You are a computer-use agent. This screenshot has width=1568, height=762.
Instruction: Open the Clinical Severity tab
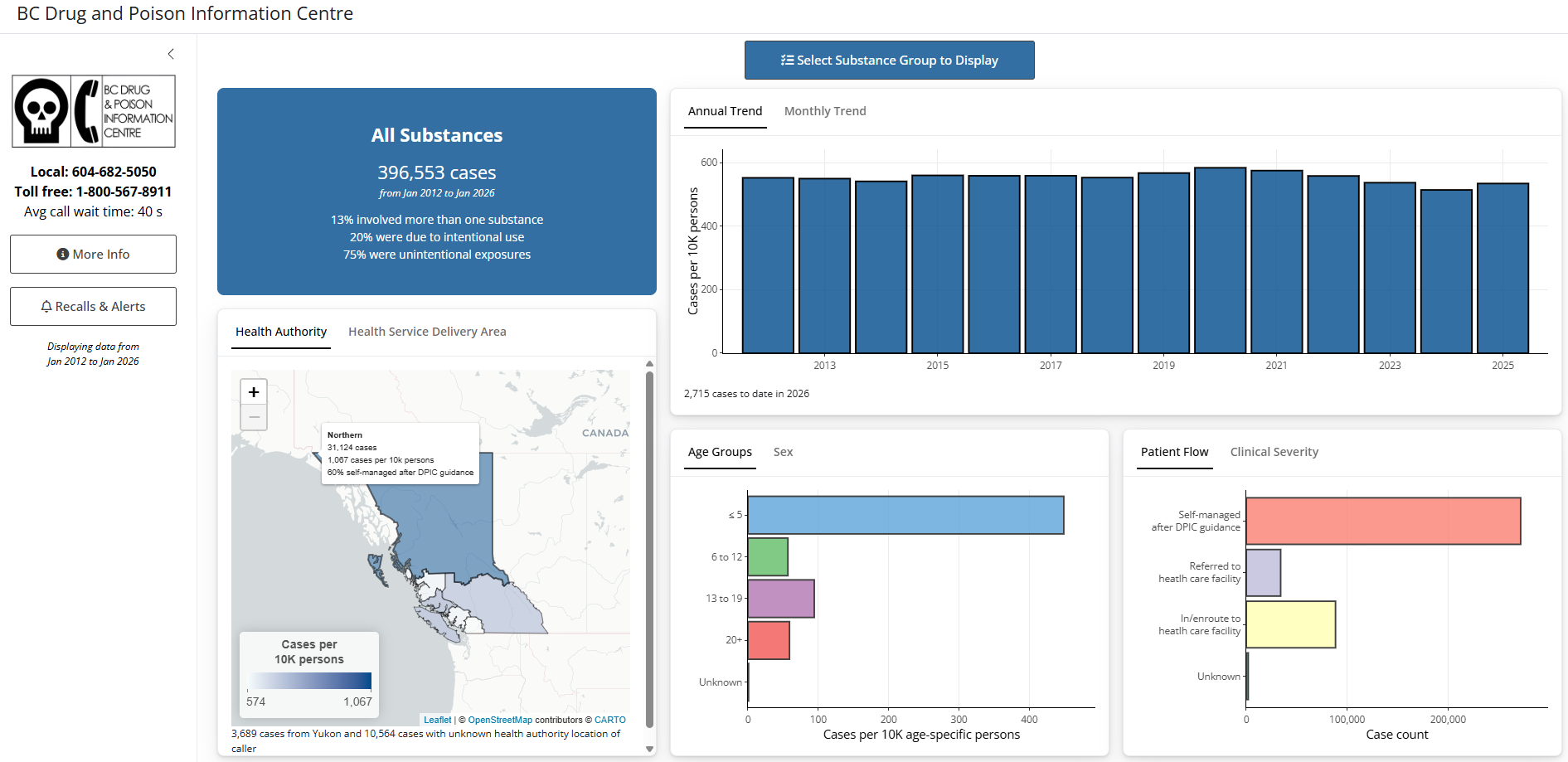[x=1274, y=452]
